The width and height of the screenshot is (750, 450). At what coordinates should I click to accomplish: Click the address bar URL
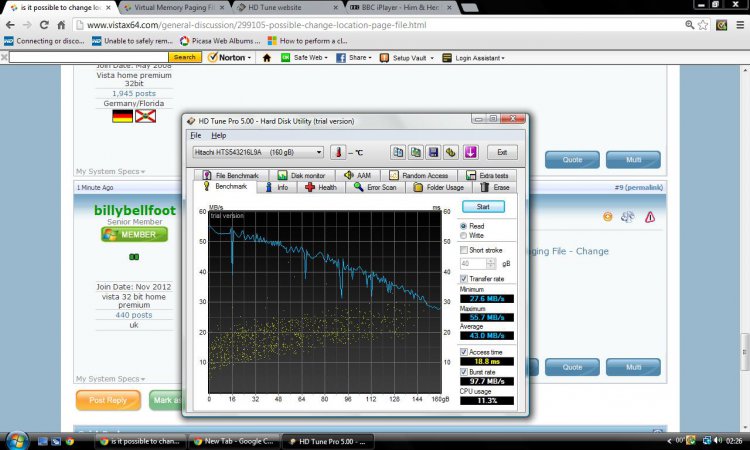coord(256,25)
